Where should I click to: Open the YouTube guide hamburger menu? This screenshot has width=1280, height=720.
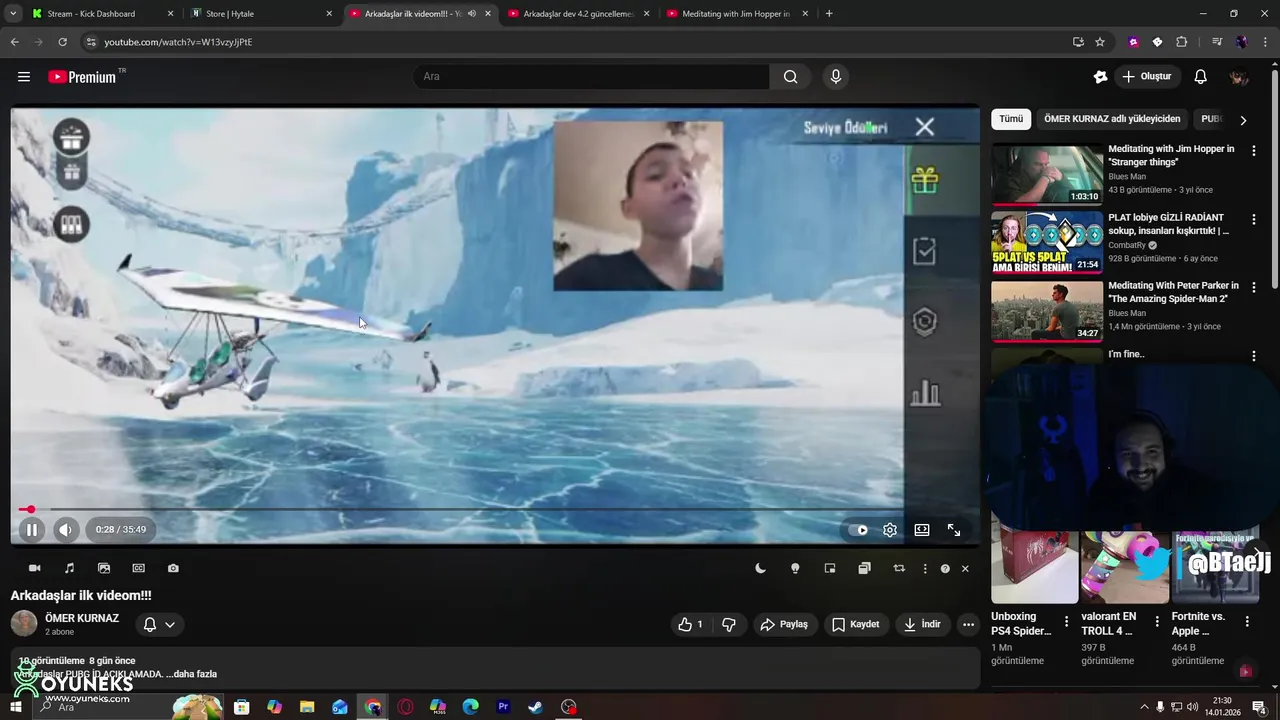(24, 76)
